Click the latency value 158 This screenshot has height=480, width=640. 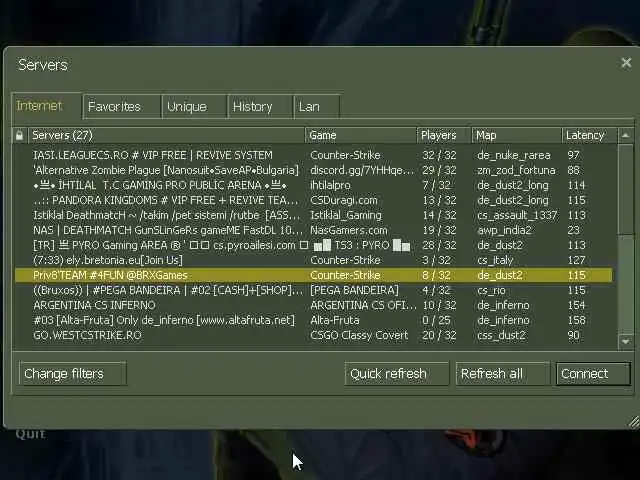(x=576, y=320)
